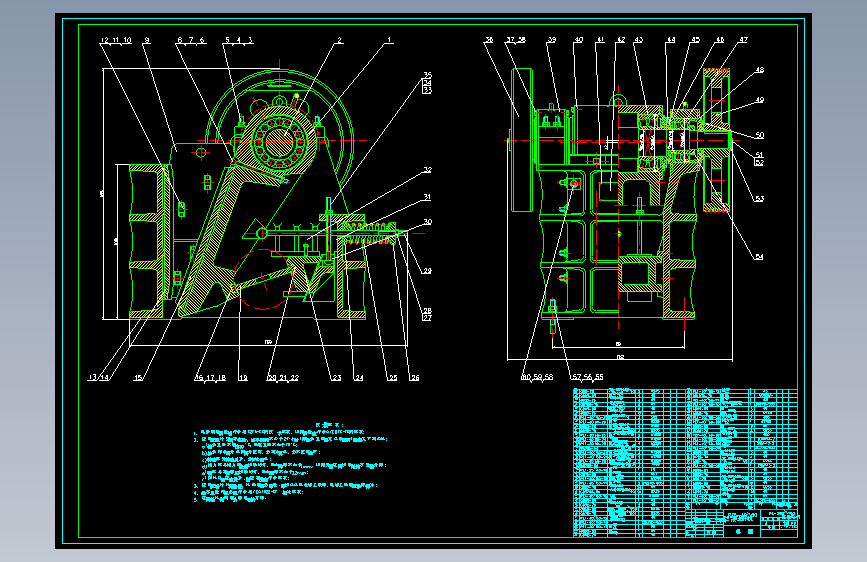
Task: Select part callout number 23
Action: pos(336,378)
